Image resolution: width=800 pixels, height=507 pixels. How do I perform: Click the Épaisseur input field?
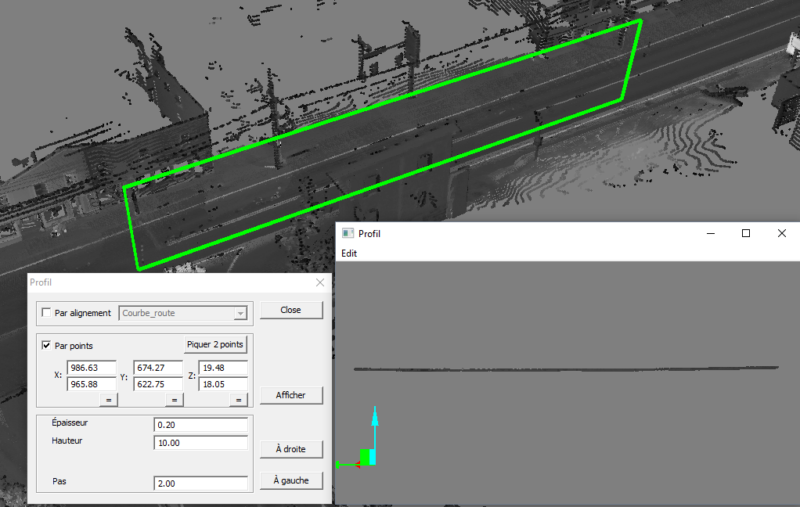coord(200,425)
